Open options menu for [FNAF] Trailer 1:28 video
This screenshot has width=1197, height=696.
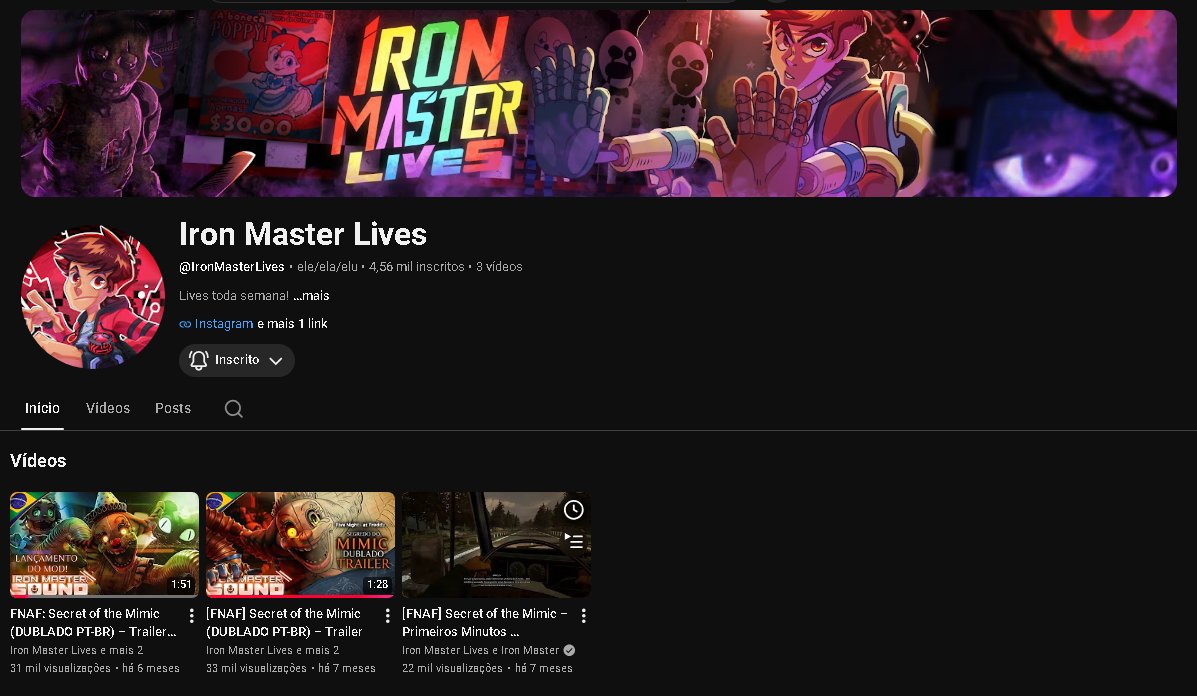click(x=387, y=615)
